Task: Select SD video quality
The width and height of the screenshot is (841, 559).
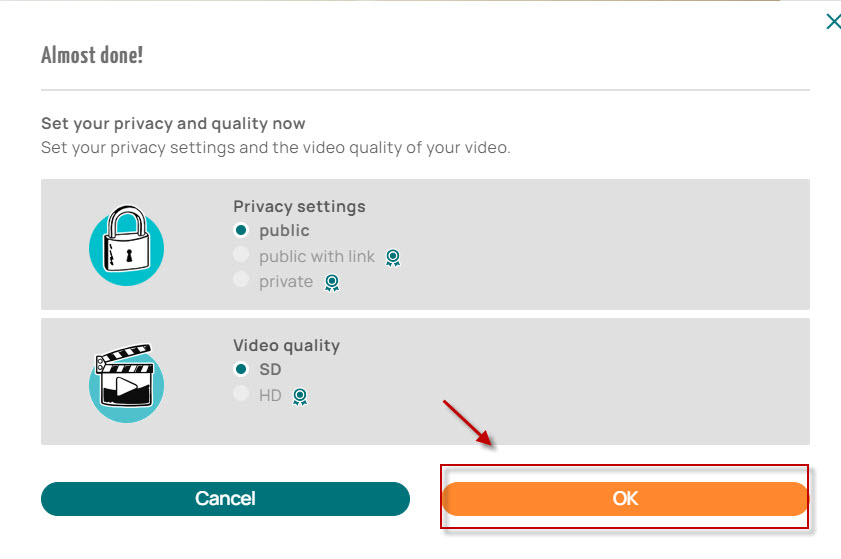Action: [241, 369]
